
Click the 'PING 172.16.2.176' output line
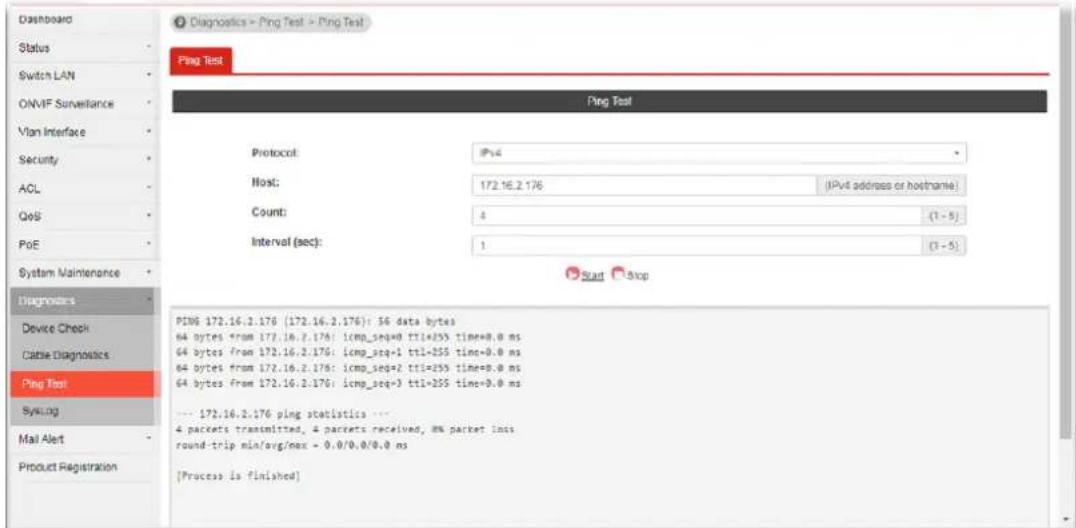click(316, 322)
